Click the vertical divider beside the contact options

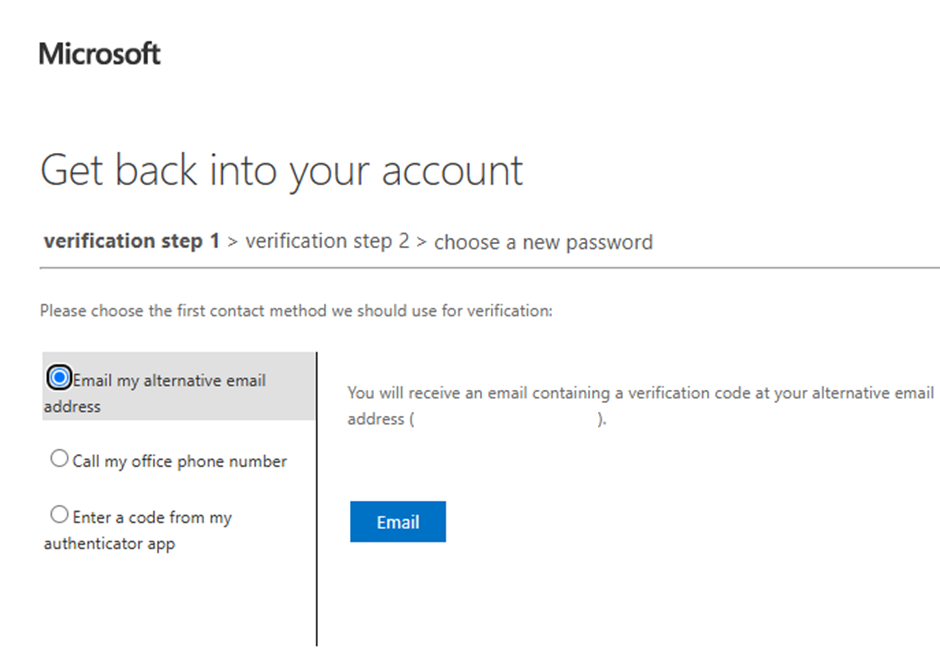coord(317,499)
